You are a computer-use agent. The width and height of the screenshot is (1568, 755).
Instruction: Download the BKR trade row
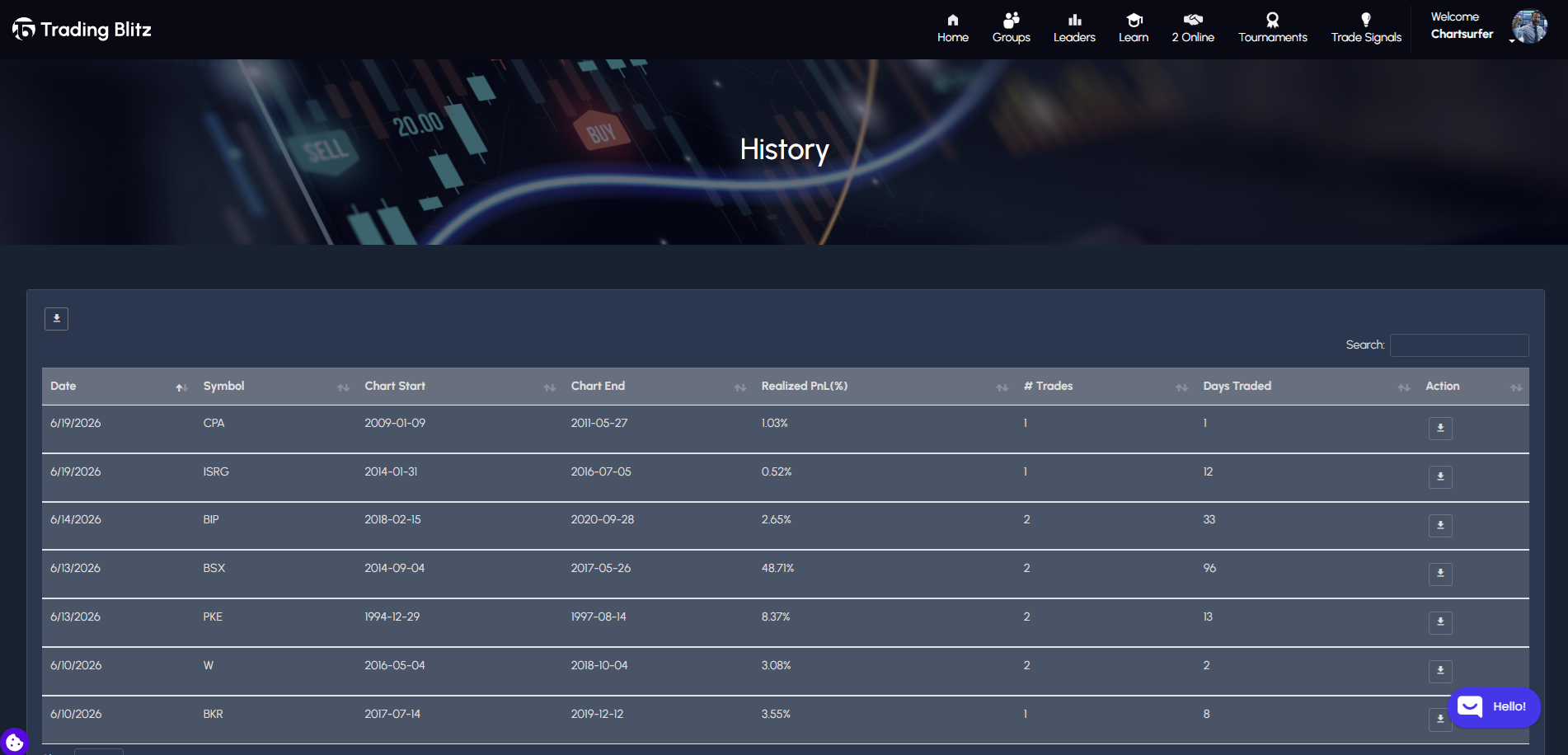tap(1440, 719)
